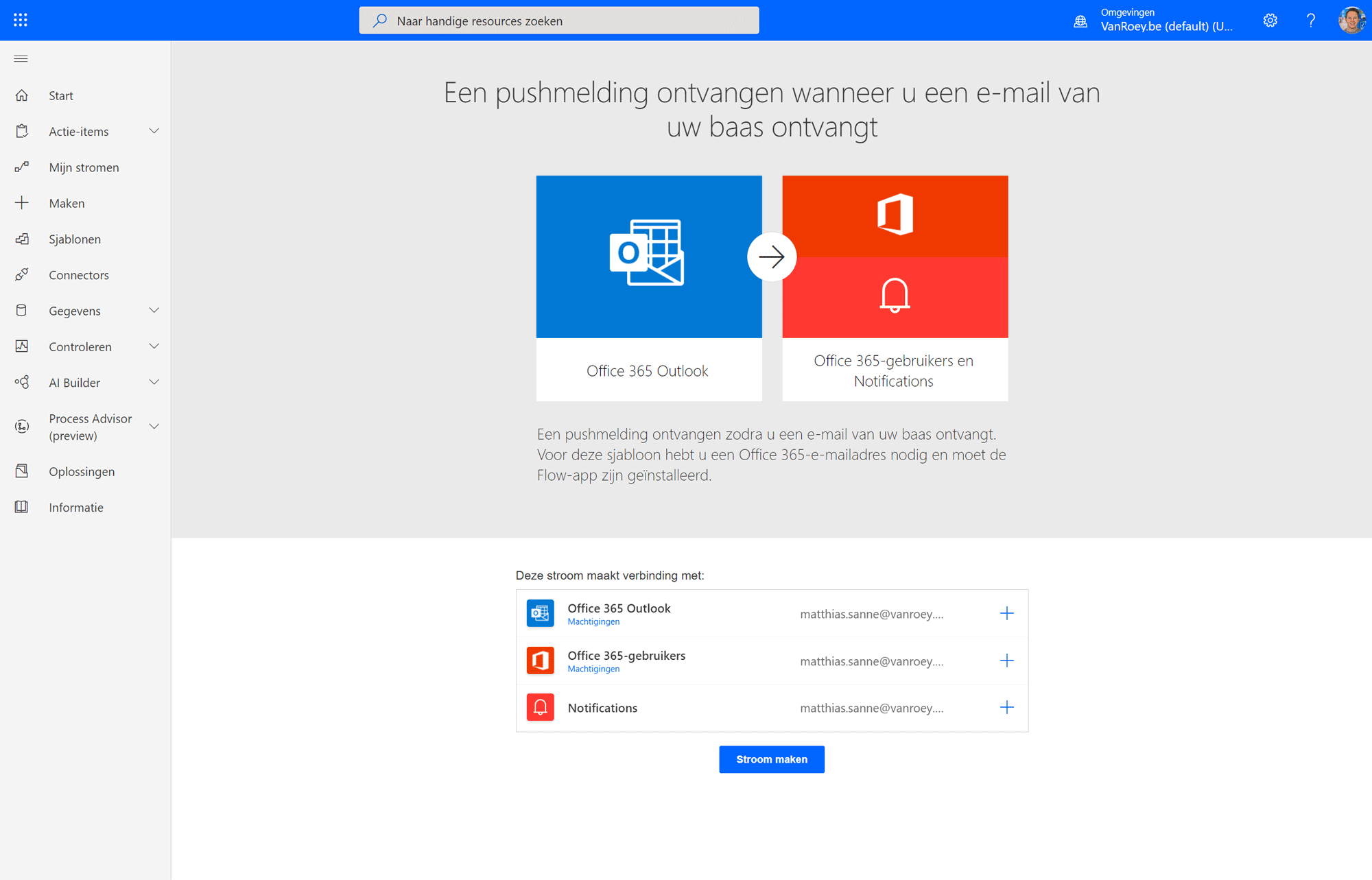Add connection for Office 365-gebruikers
1372x880 pixels.
click(x=1006, y=661)
